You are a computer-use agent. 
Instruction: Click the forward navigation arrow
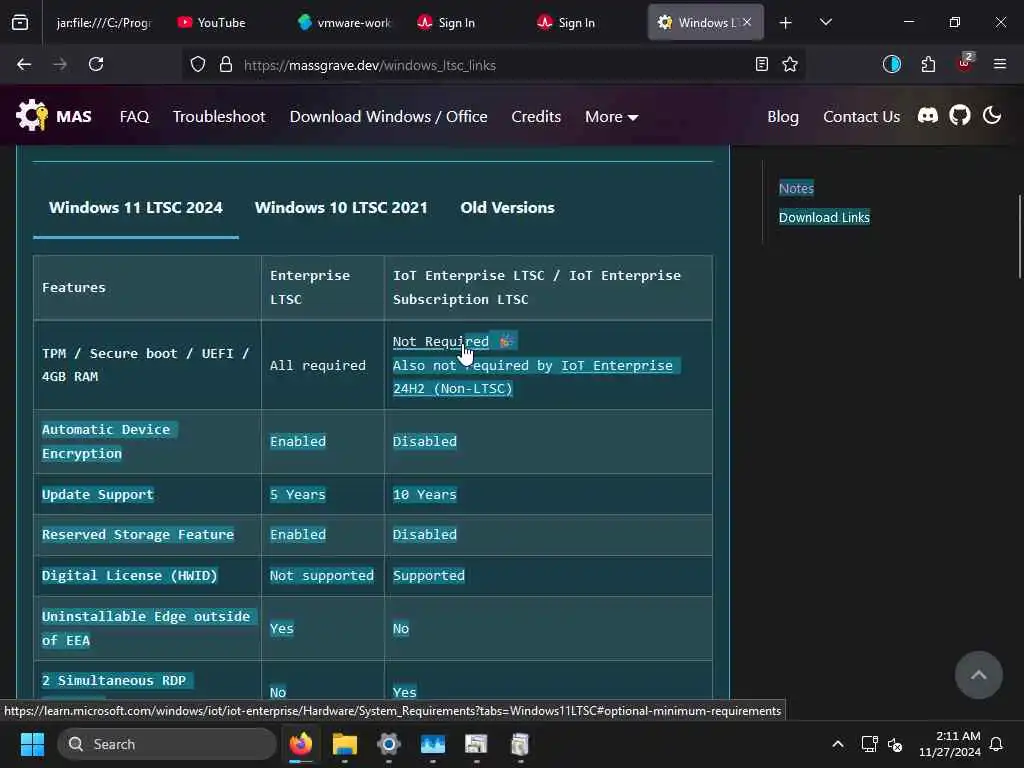(60, 64)
